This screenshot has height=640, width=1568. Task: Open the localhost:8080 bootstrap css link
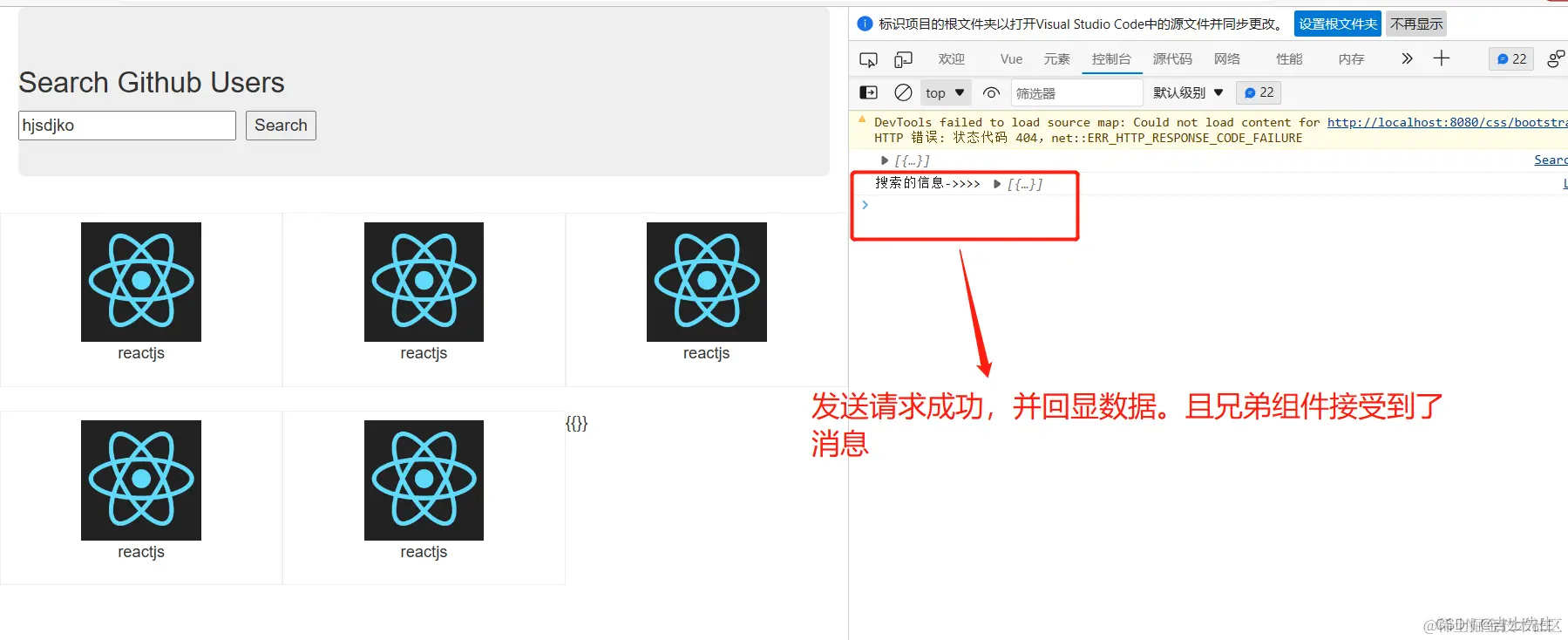tap(1447, 122)
